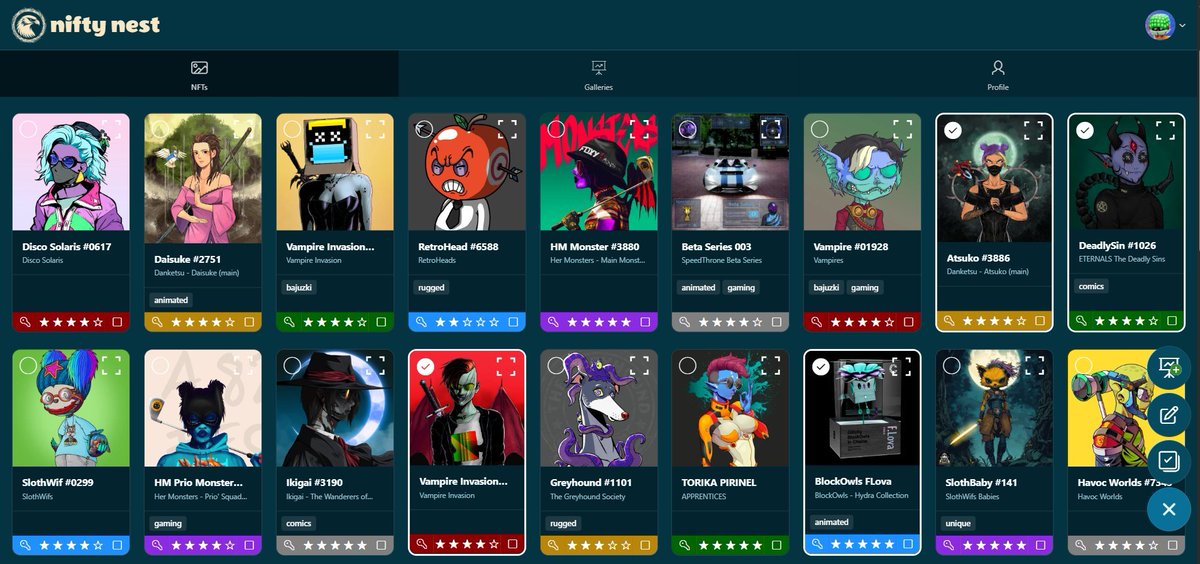The width and height of the screenshot is (1200, 564).
Task: Open fullscreen view of Greyhound #1101
Action: (639, 365)
